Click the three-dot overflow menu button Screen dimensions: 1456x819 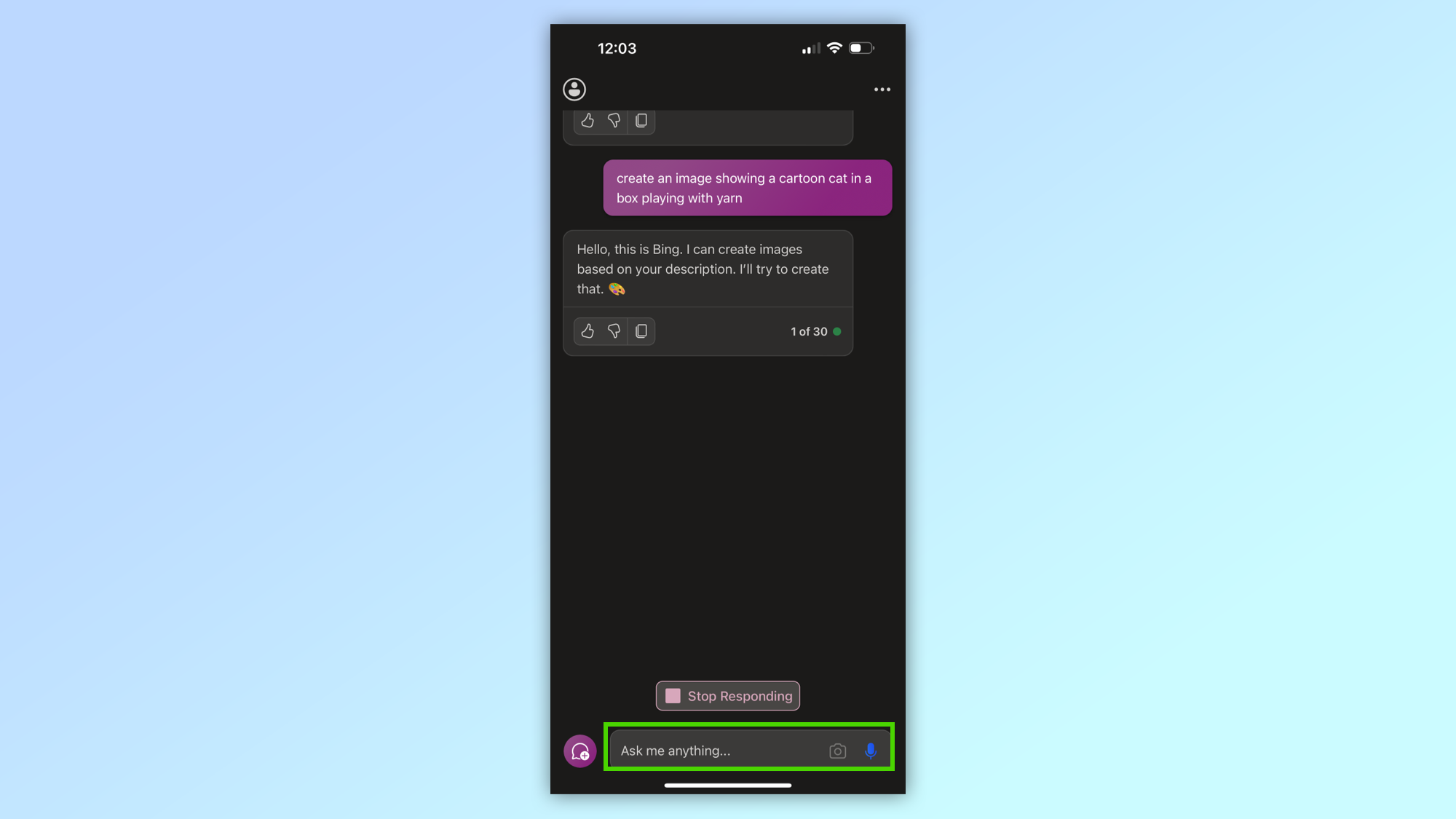(x=882, y=89)
